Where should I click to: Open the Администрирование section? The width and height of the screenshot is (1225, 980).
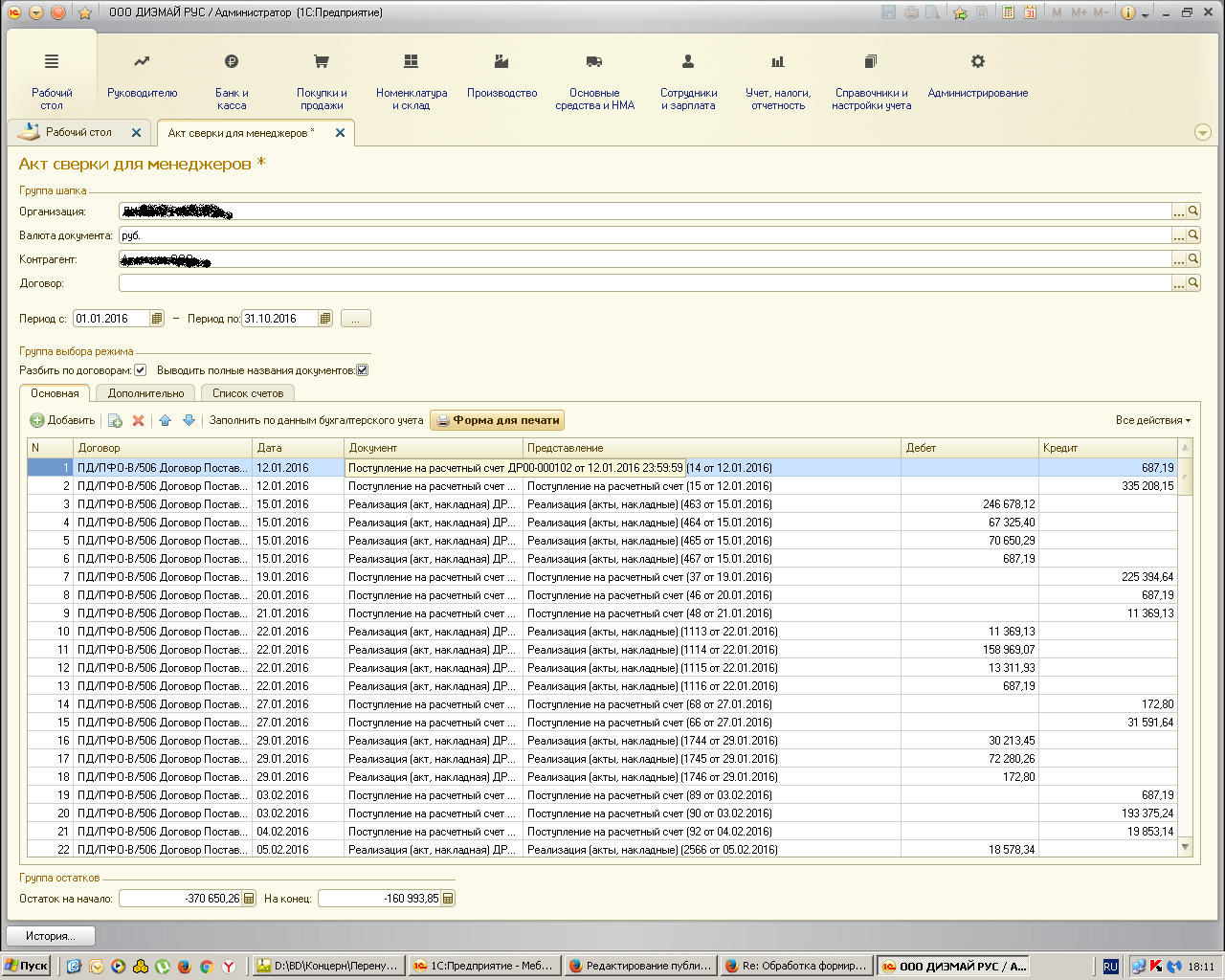point(977,77)
